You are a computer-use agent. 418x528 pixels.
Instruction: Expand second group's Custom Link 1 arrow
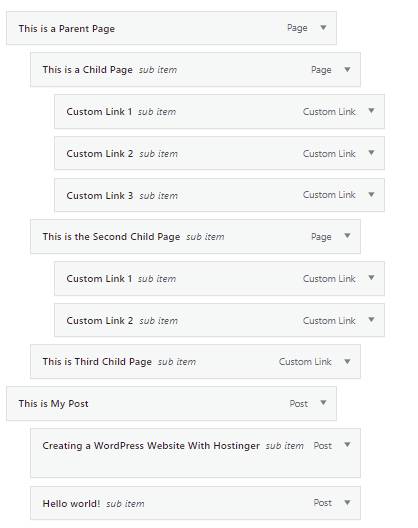tap(371, 278)
